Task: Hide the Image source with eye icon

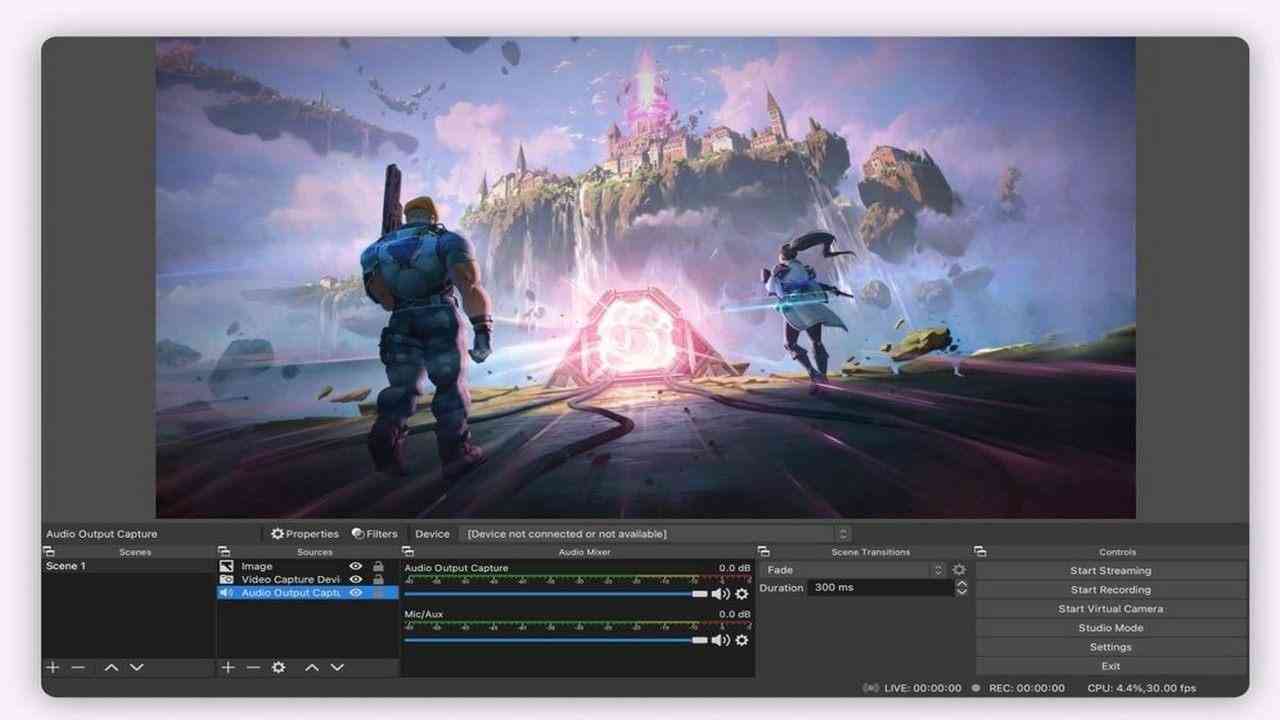Action: [x=355, y=566]
